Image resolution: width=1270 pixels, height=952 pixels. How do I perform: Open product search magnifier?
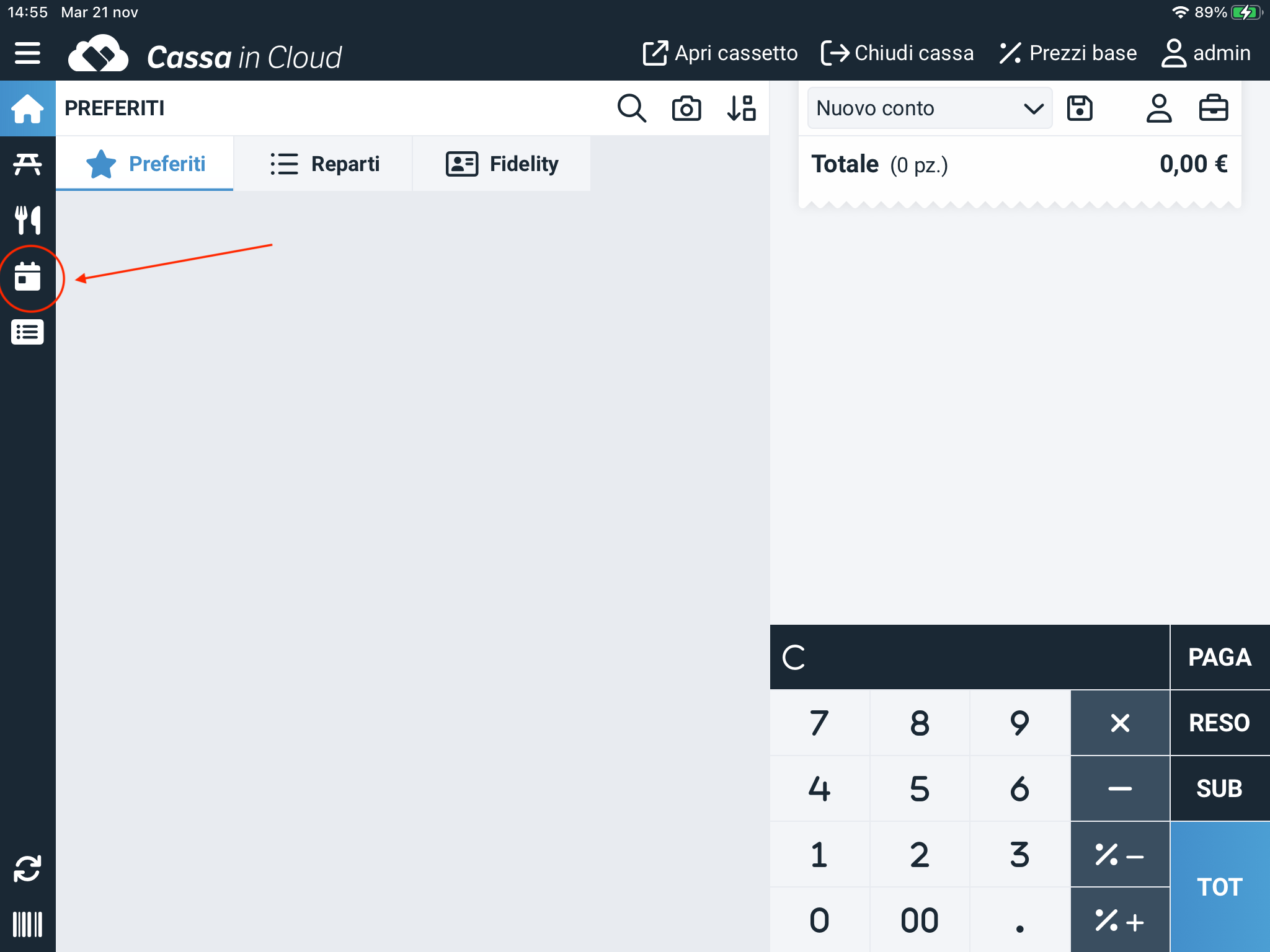[631, 108]
